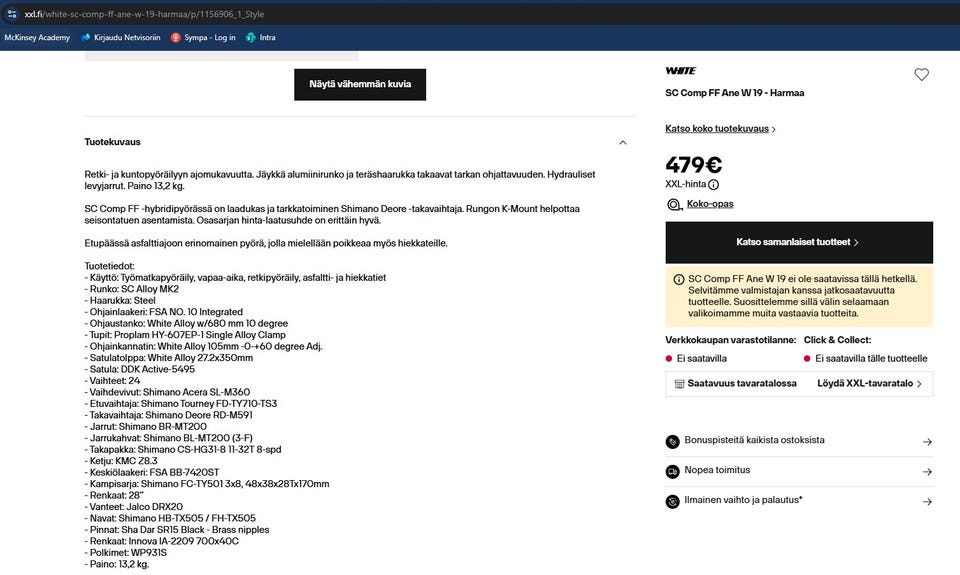Collapse the Tuotekuvaus section chevron
Viewport: 960px width, 575px height.
click(623, 143)
